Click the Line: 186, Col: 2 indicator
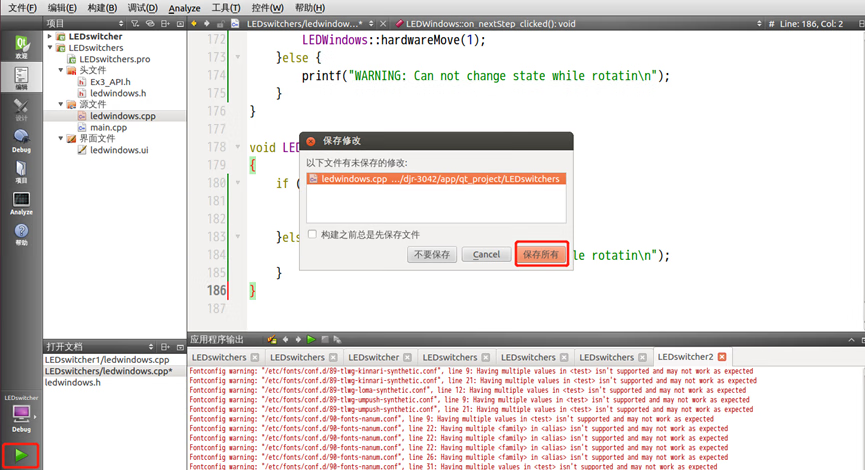This screenshot has height=470, width=865. pyautogui.click(x=811, y=24)
